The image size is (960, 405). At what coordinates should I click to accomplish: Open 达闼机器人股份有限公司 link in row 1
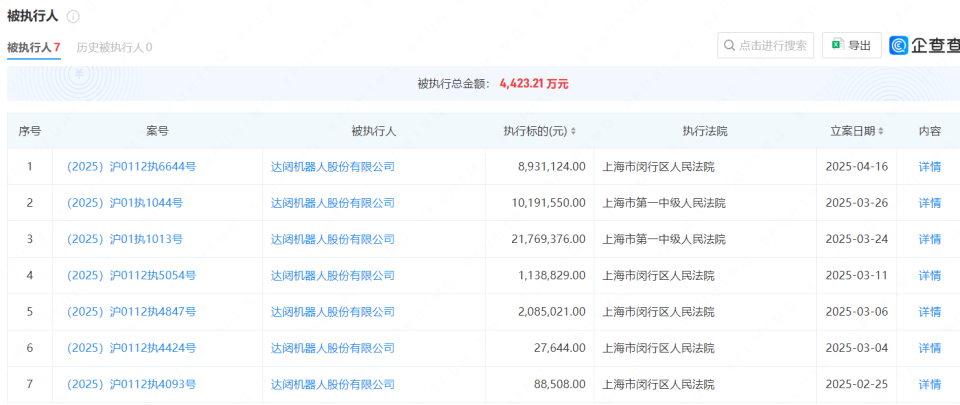point(333,166)
